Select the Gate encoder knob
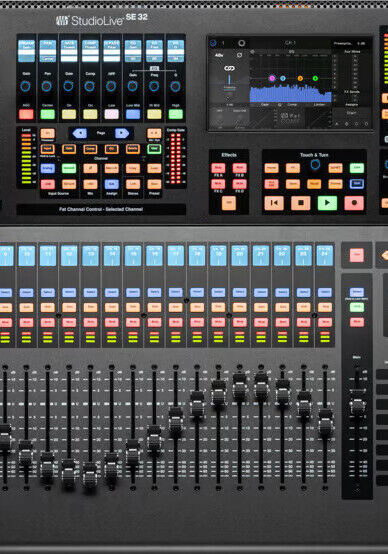388x554 pixels. click(68, 86)
